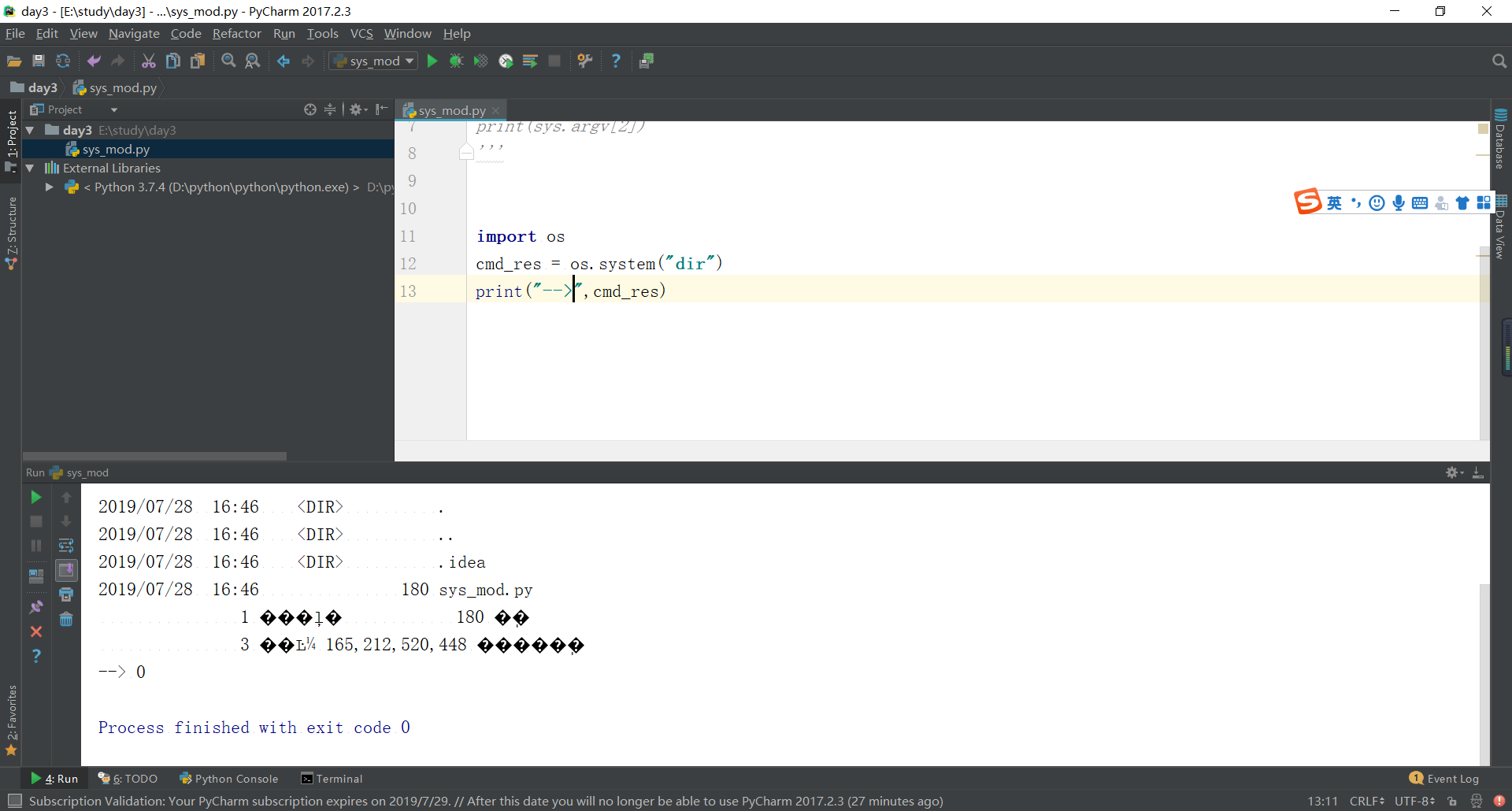The image size is (1512, 811).
Task: Toggle scroll to end in Run console
Action: tap(66, 570)
